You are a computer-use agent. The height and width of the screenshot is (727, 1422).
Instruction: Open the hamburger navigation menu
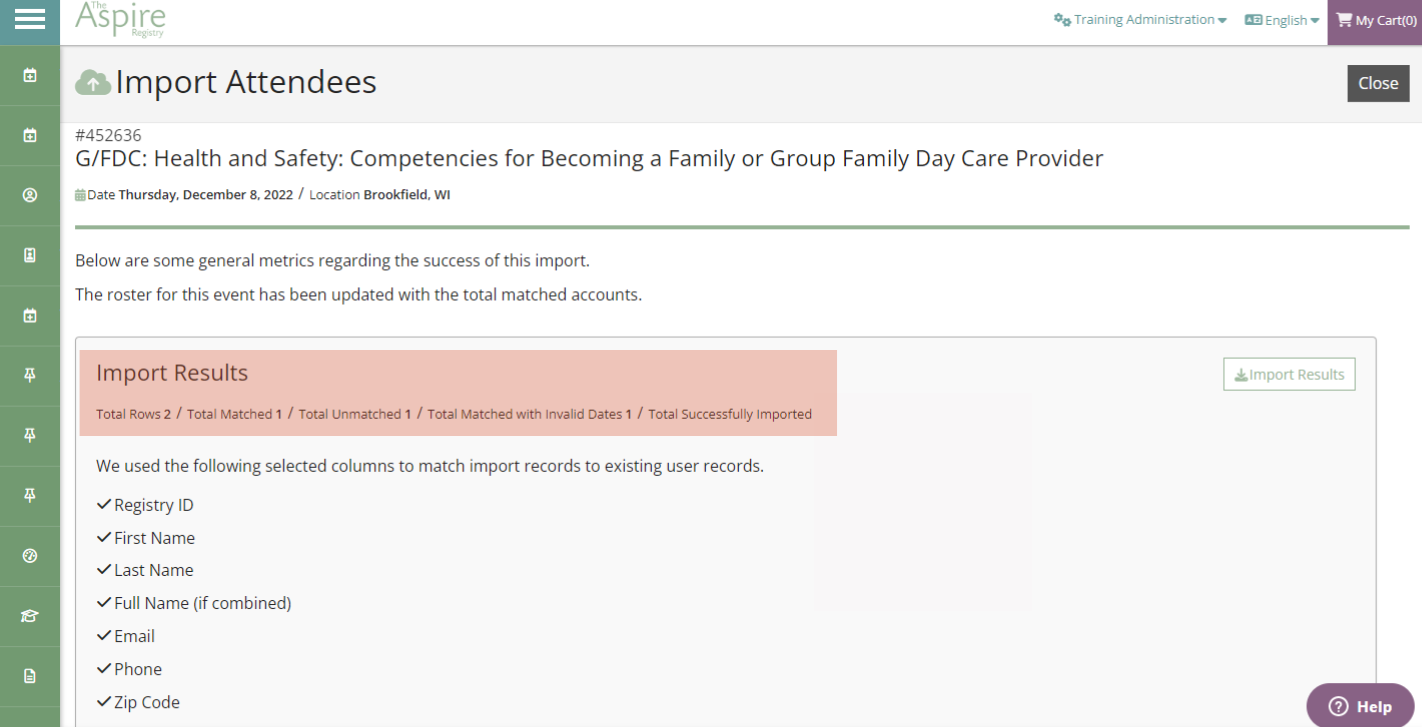pos(30,20)
